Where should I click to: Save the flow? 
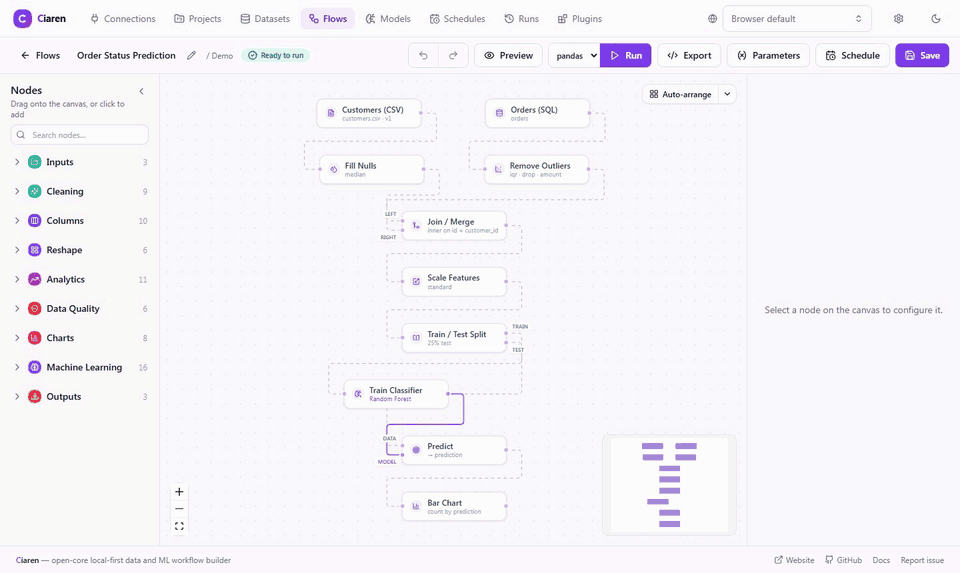click(x=922, y=55)
